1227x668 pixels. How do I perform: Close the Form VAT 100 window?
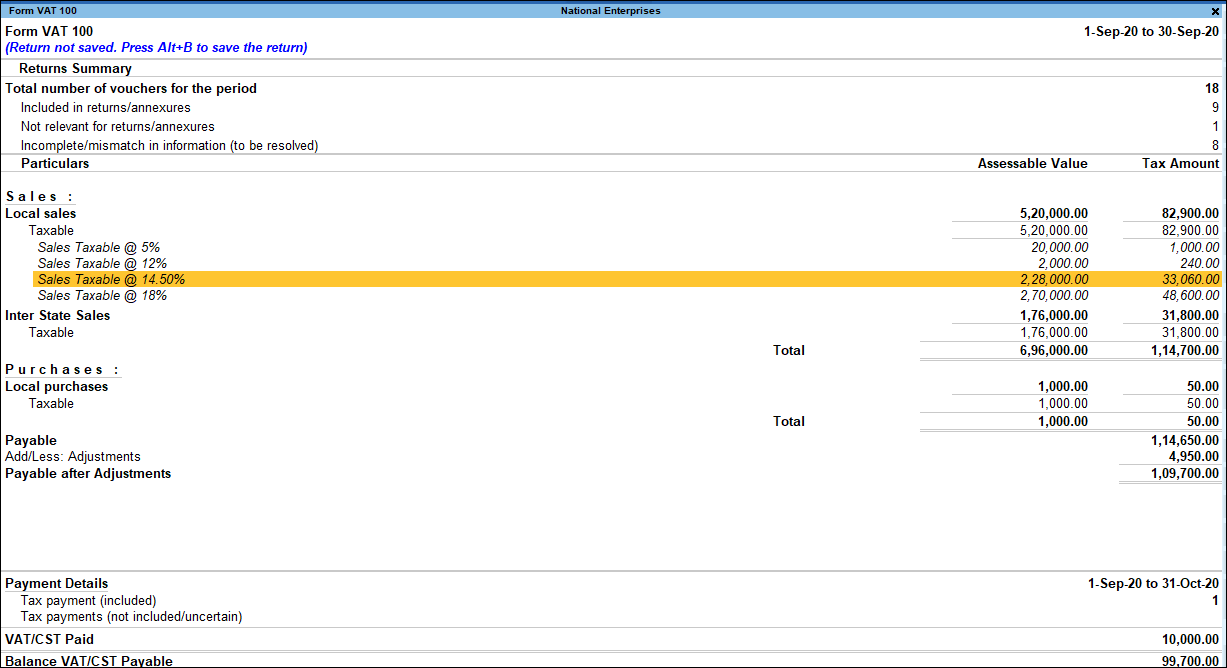tap(1216, 10)
